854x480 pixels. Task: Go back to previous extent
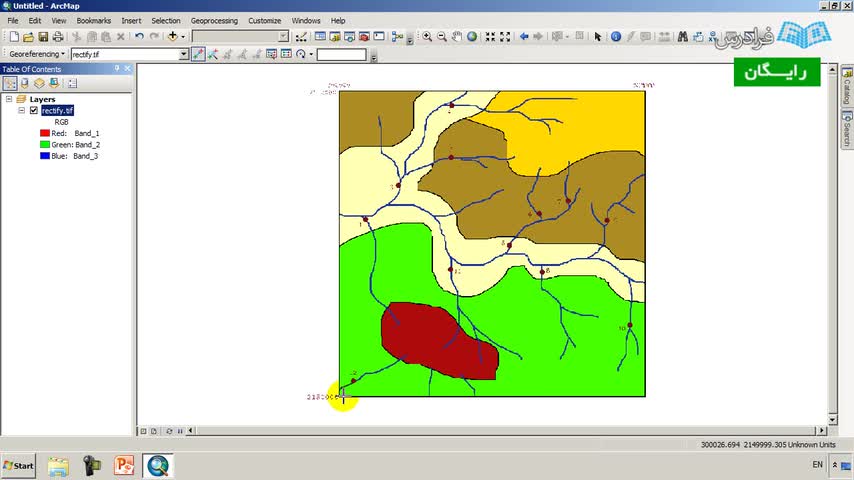[524, 37]
